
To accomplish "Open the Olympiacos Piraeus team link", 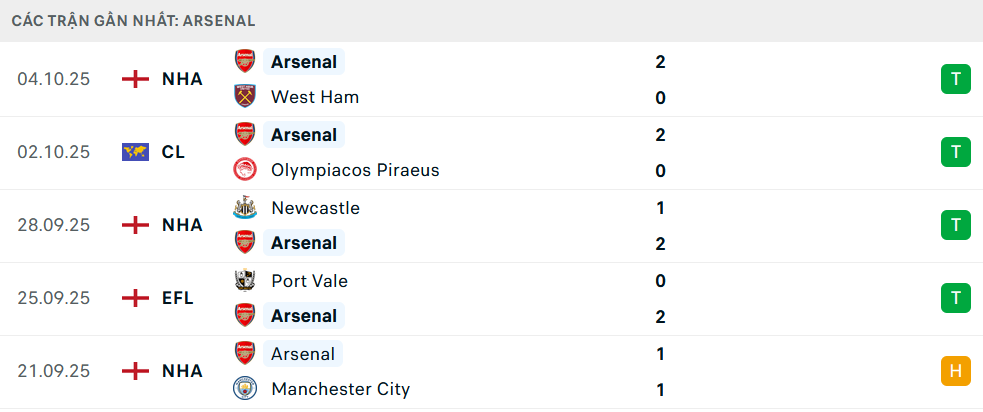I will tap(355, 170).
